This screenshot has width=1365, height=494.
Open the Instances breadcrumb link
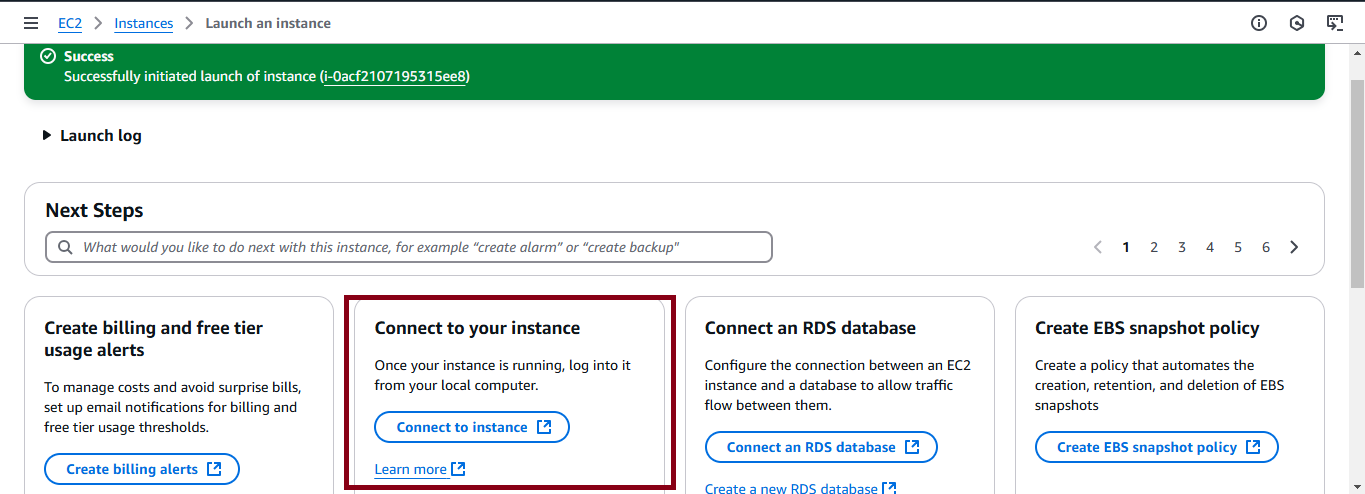tap(144, 23)
